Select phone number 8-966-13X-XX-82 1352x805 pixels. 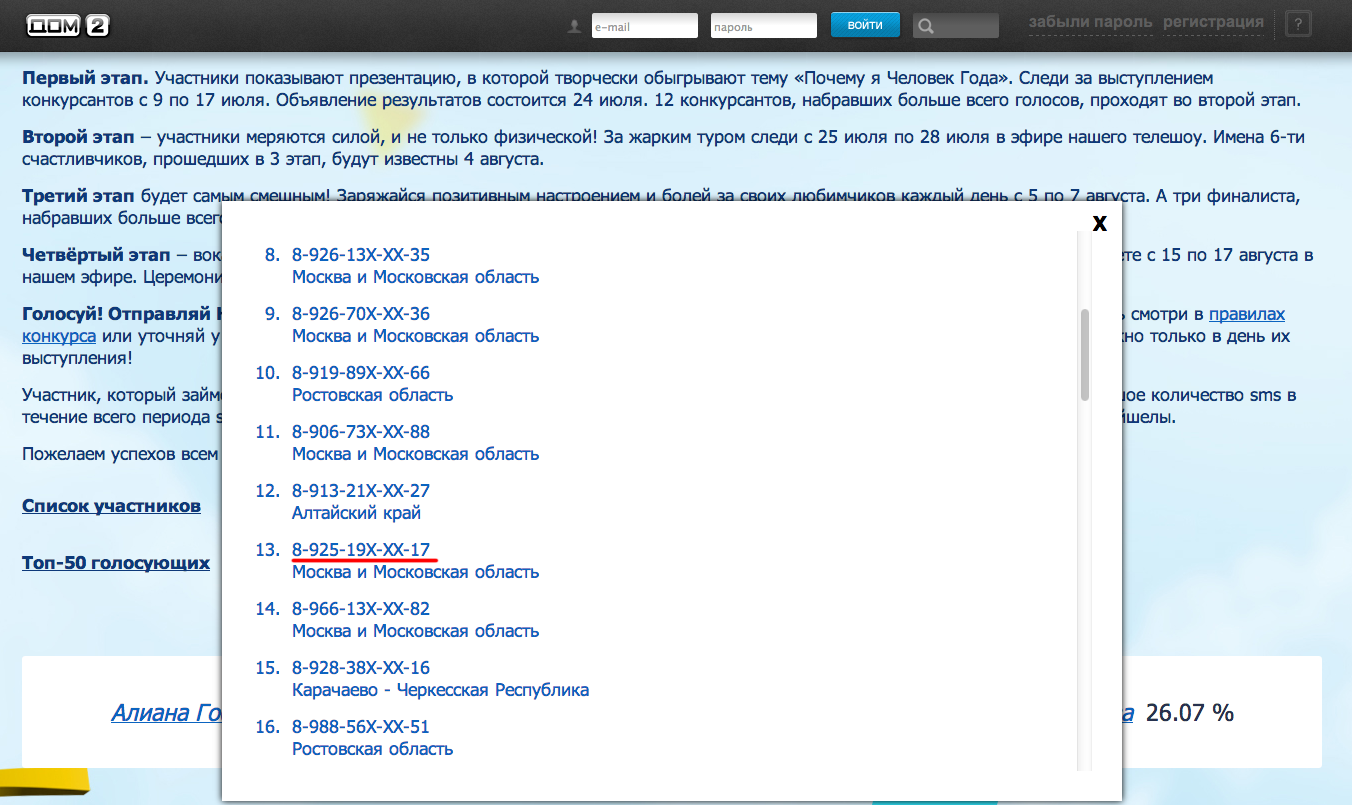(x=361, y=609)
